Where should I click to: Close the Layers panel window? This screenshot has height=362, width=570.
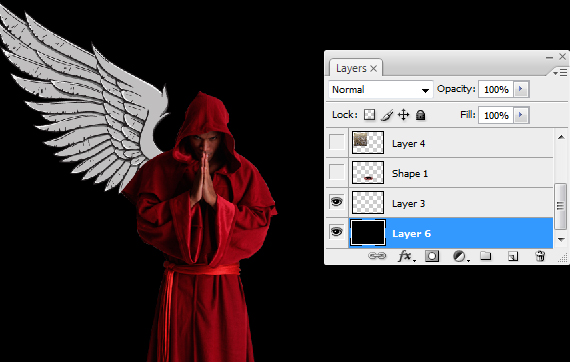(562, 56)
